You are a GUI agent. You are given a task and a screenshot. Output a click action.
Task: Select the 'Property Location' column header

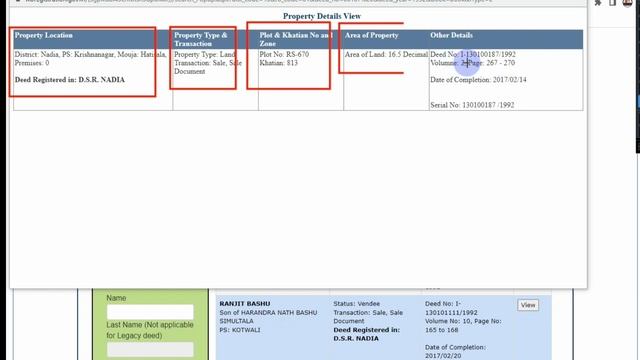44,35
